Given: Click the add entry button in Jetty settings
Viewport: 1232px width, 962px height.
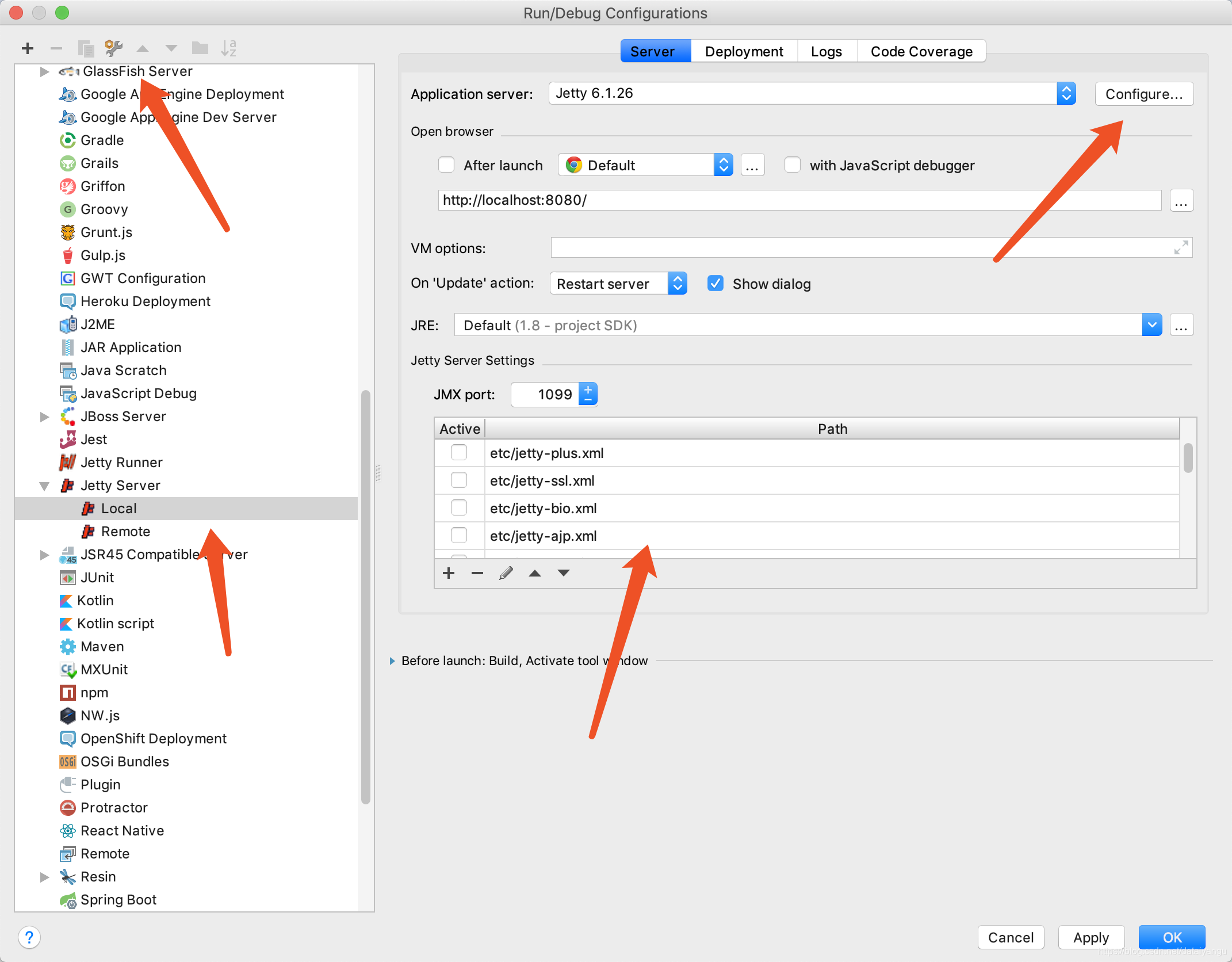Looking at the screenshot, I should [449, 572].
